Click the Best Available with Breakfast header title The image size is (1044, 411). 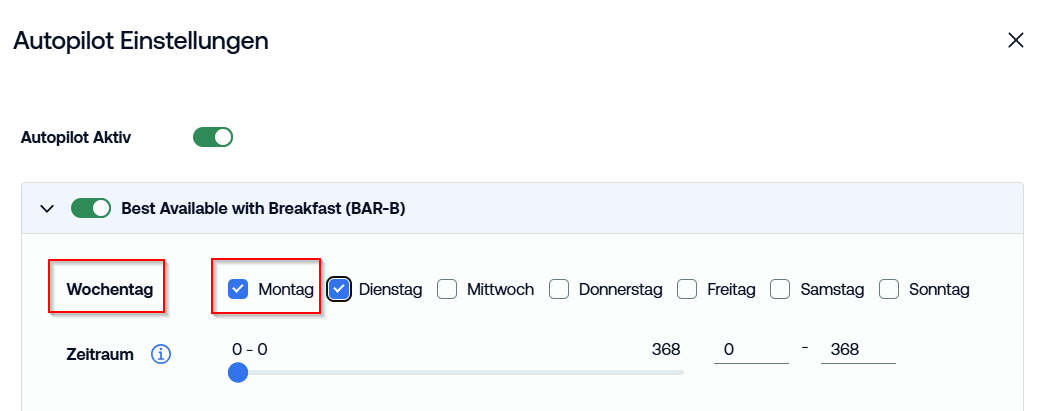(x=263, y=208)
